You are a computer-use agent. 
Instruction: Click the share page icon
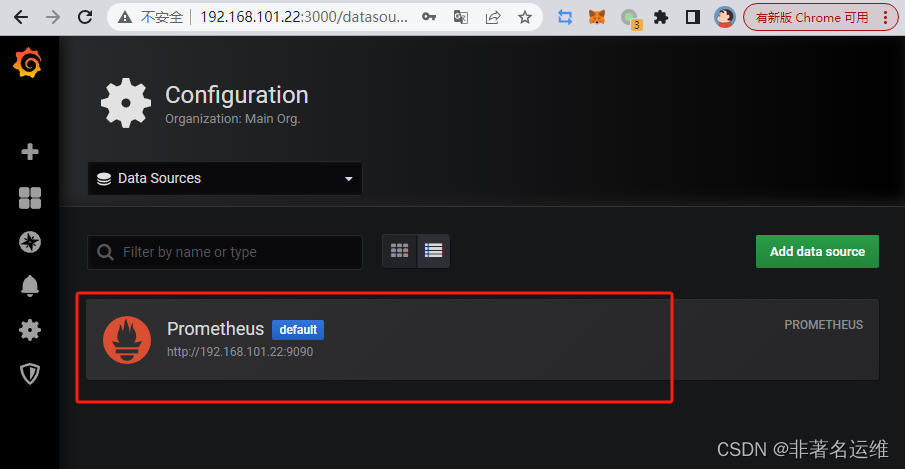[x=492, y=17]
